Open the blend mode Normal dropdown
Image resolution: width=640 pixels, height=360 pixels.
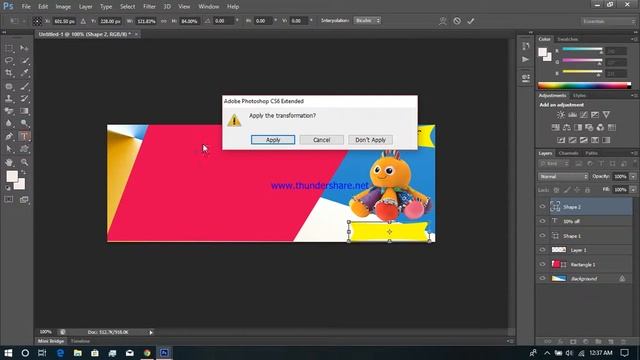tap(563, 177)
